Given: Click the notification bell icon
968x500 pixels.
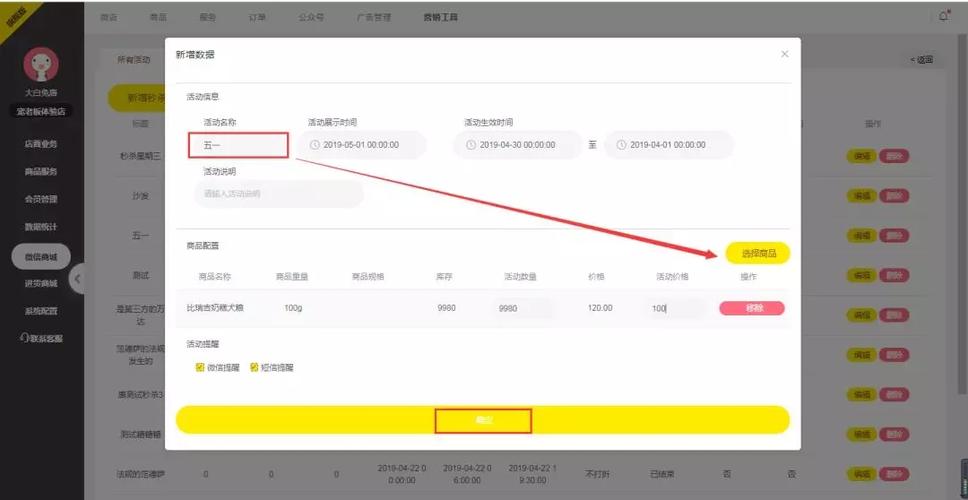Looking at the screenshot, I should [944, 17].
